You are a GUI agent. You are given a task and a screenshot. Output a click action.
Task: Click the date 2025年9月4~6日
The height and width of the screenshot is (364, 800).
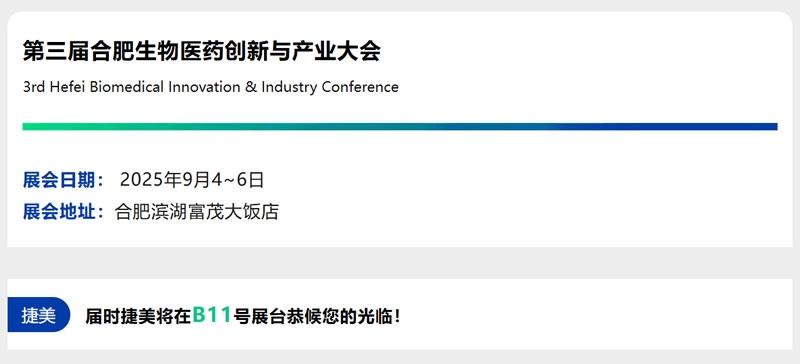click(192, 180)
